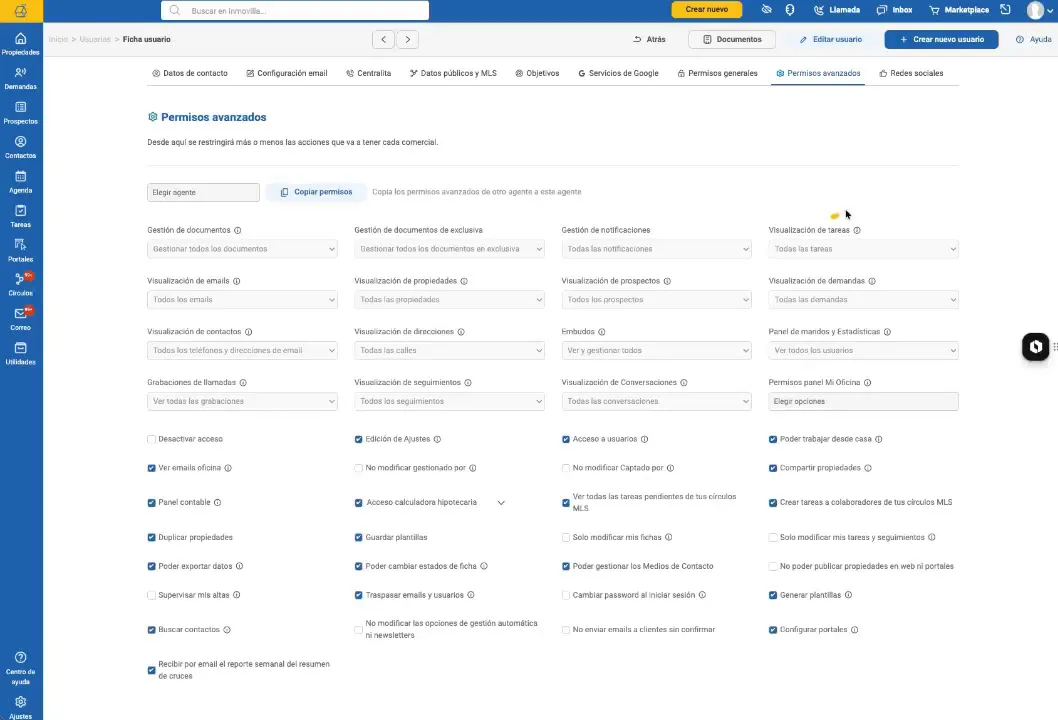Screen dimensions: 1058x720
Task: Click Editar usuario button
Action: click(x=831, y=39)
